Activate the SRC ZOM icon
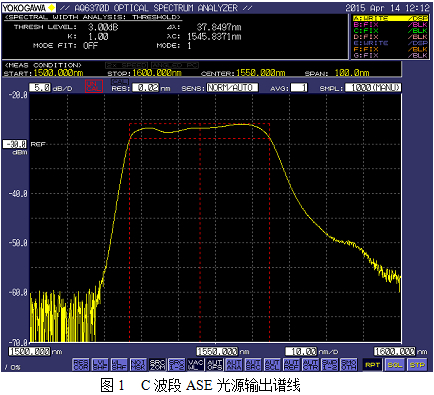Image resolution: width=434 pixels, height=395 pixels. pyautogui.click(x=157, y=365)
